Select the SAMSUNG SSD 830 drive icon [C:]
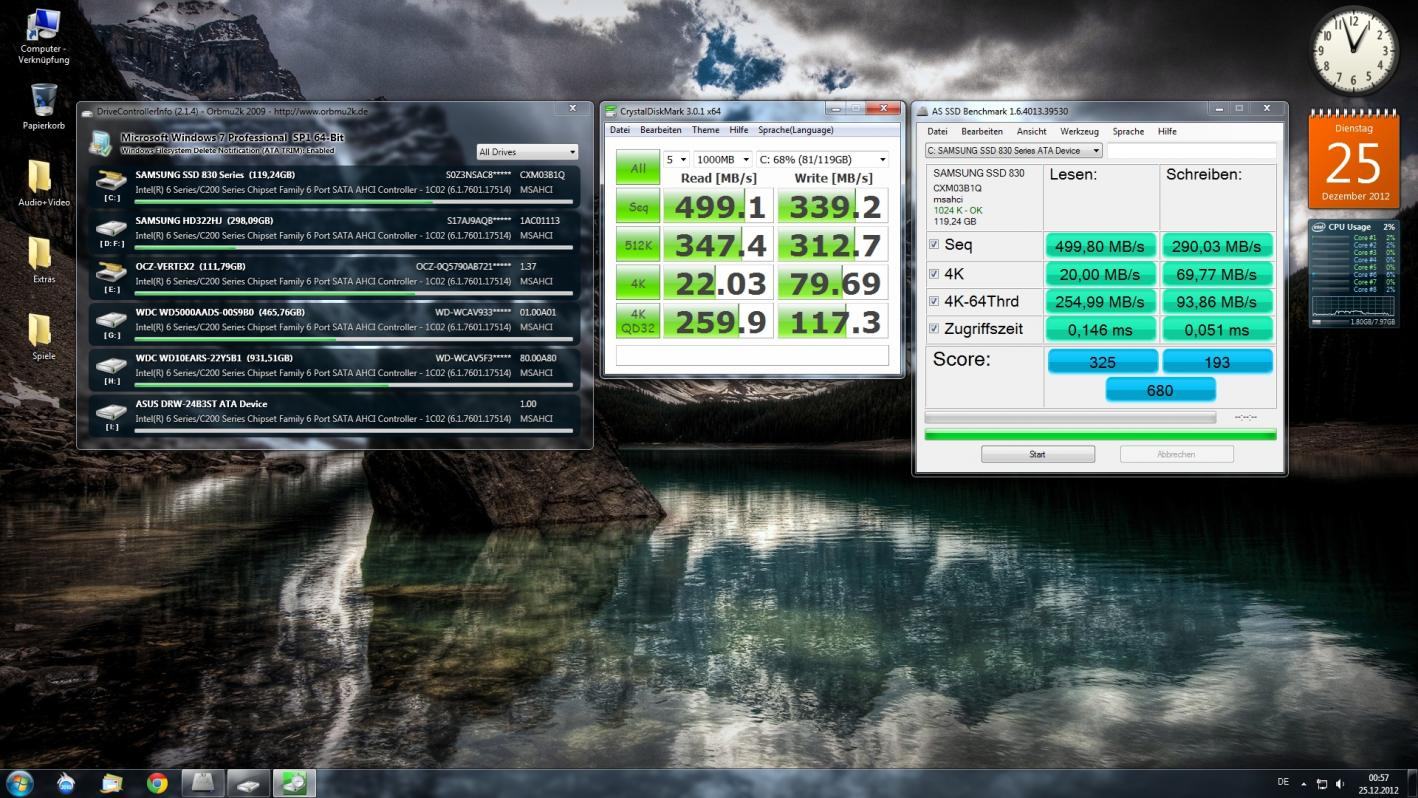1418x798 pixels. [111, 182]
